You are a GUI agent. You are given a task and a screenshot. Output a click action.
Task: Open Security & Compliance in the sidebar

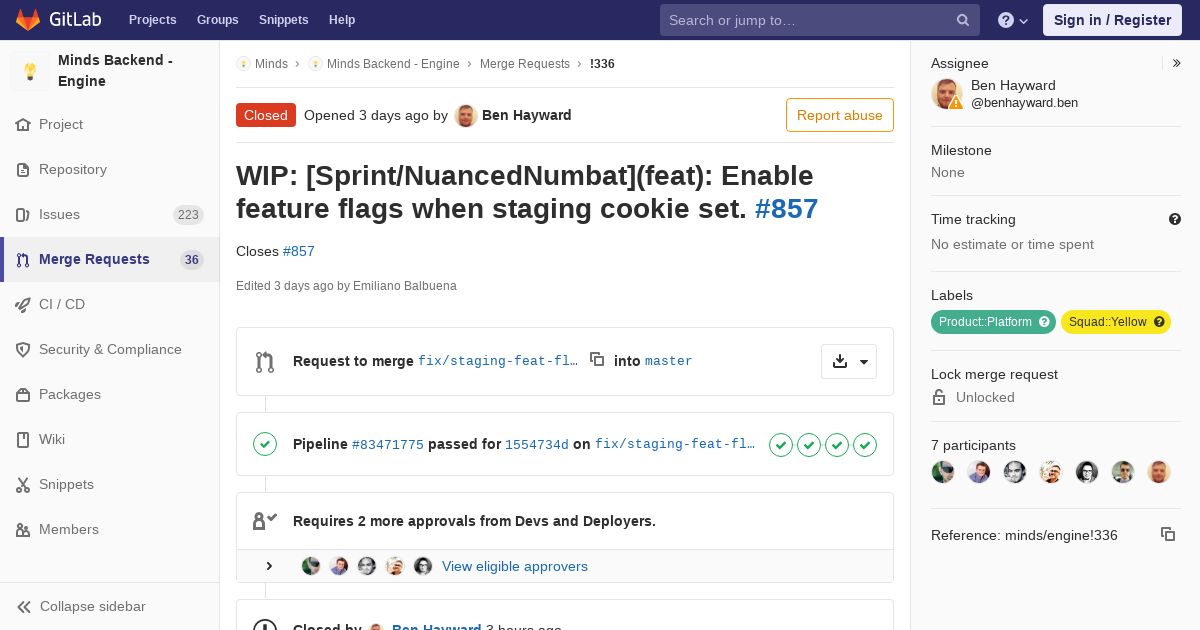tap(110, 349)
